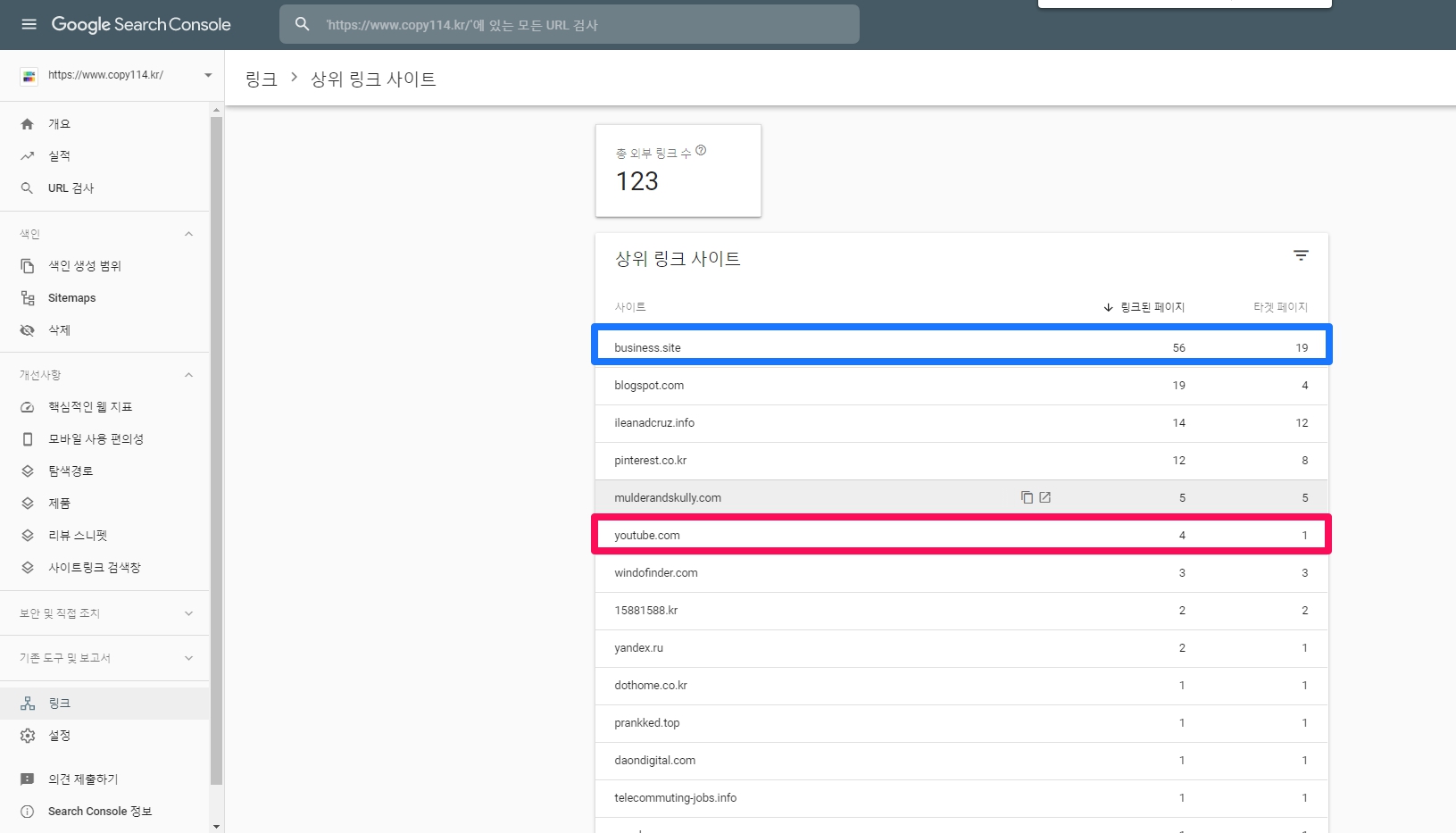Screen dimensions: 1456x833
Task: Click the 123 total external links card
Action: coord(678,171)
